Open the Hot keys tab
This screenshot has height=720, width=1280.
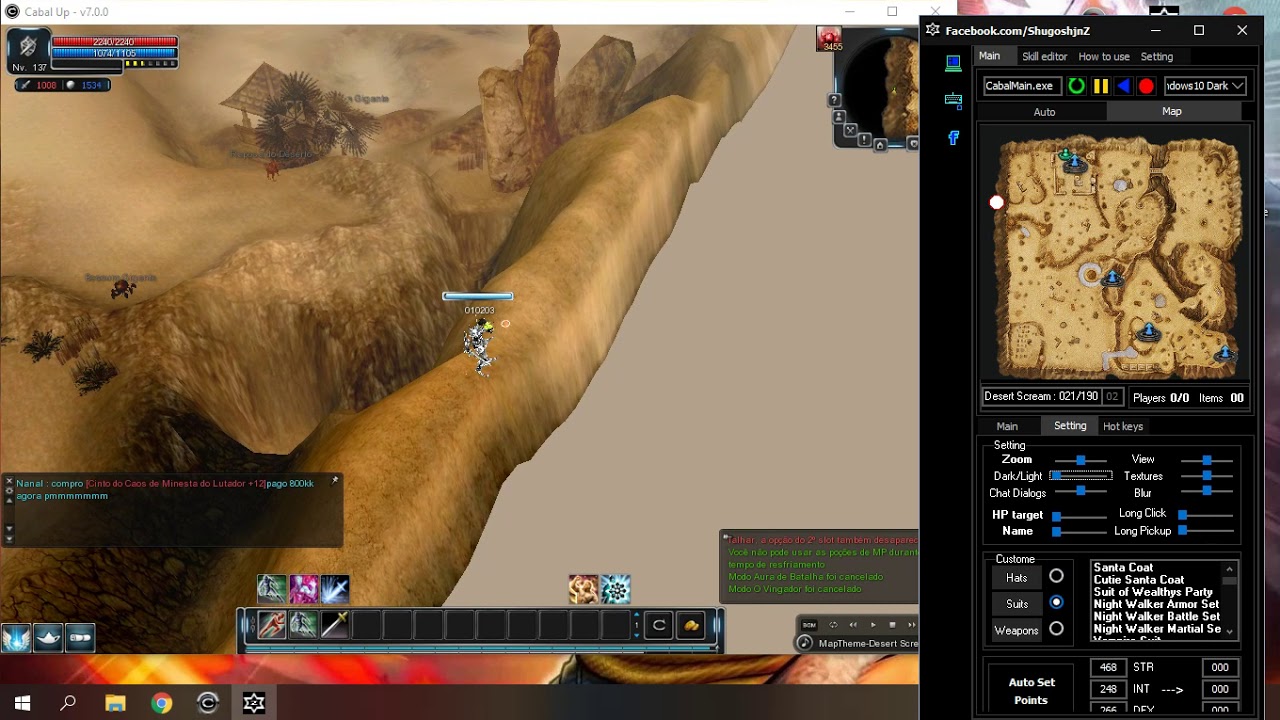1123,426
